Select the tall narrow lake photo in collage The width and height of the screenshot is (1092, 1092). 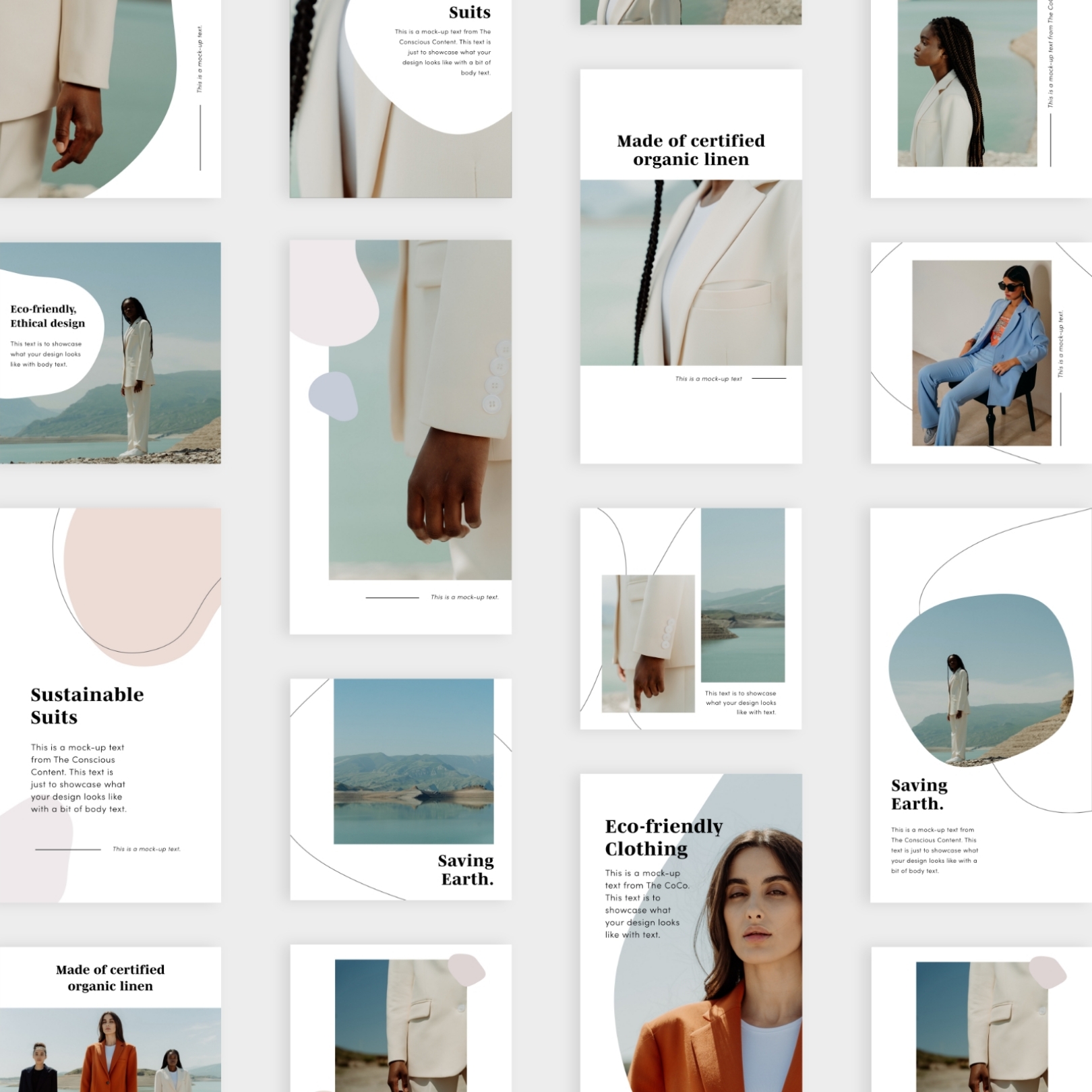[x=742, y=595]
